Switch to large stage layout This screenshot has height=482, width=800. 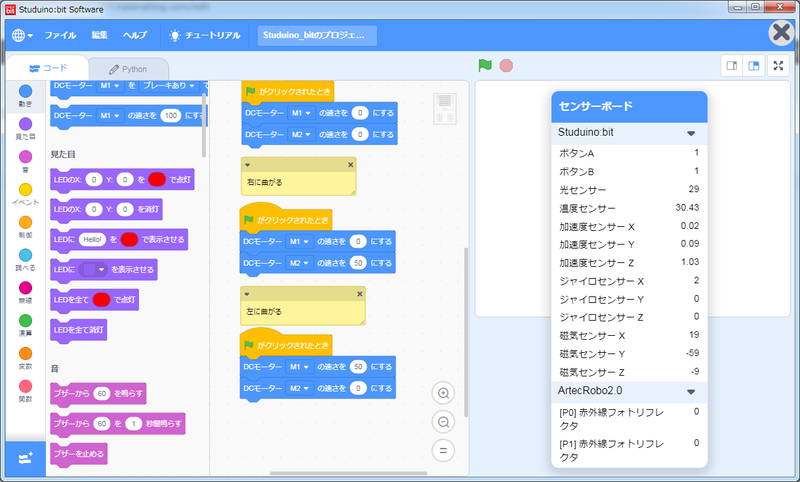(x=754, y=66)
